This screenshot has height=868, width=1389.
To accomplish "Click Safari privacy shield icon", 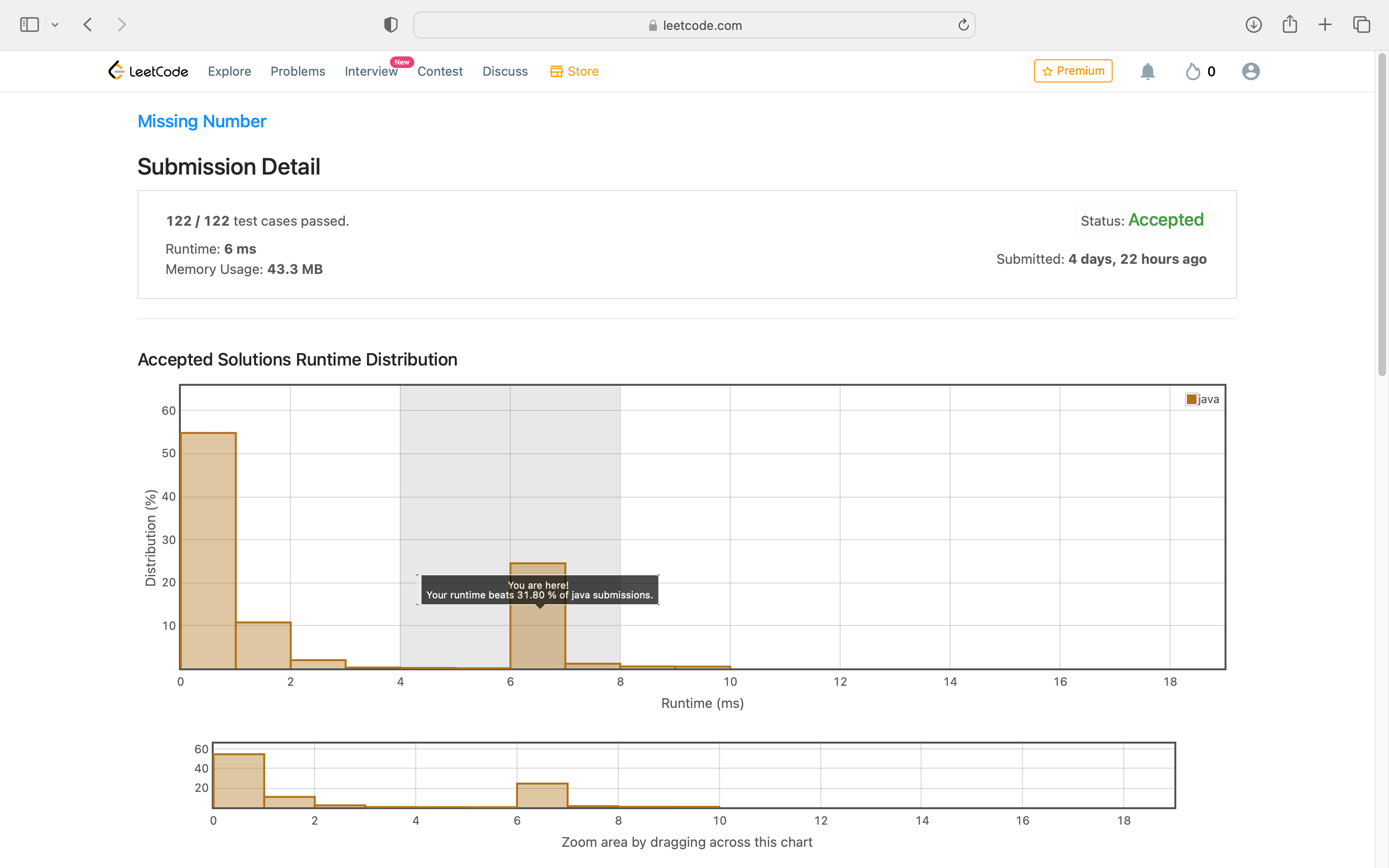I will [391, 25].
